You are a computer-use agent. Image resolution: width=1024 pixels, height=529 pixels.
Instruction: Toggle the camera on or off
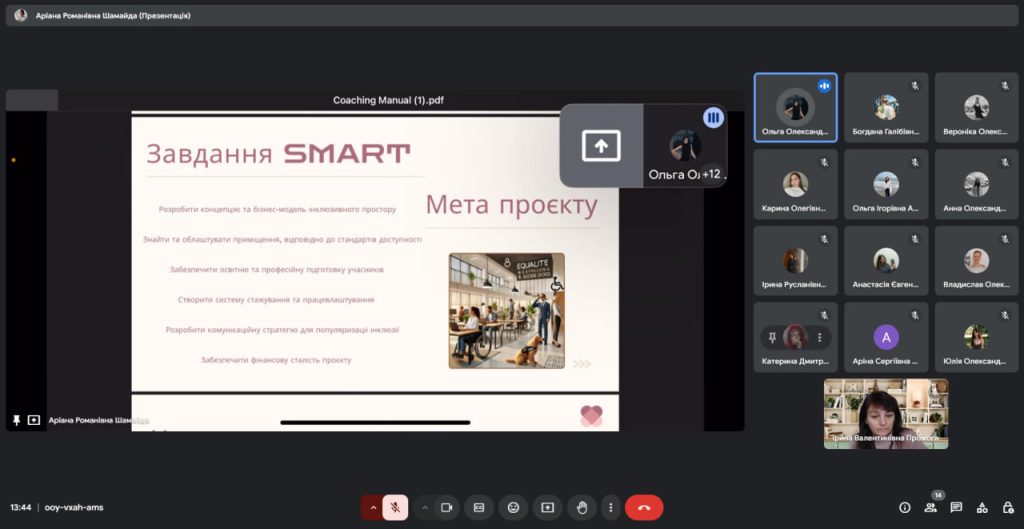[446, 507]
